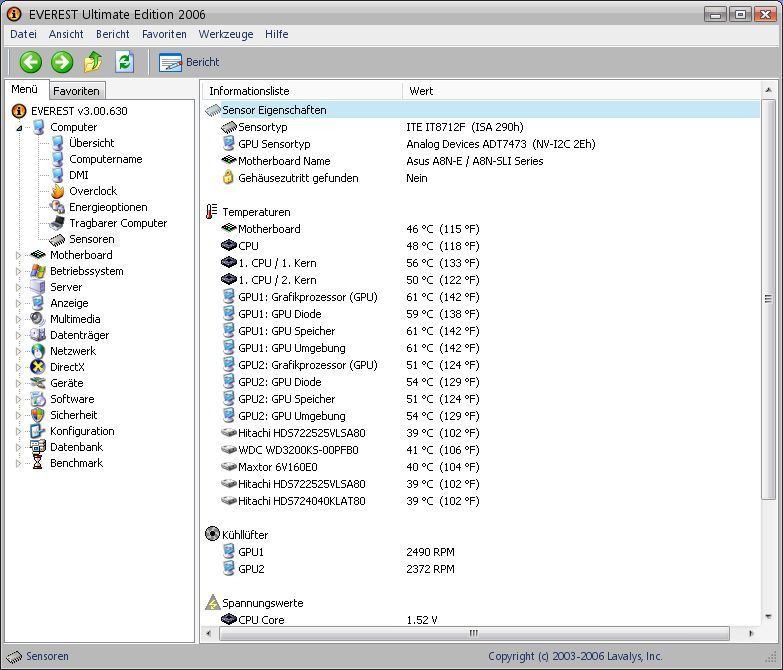Click the green Forward arrow button
This screenshot has height=670, width=783.
[x=62, y=62]
